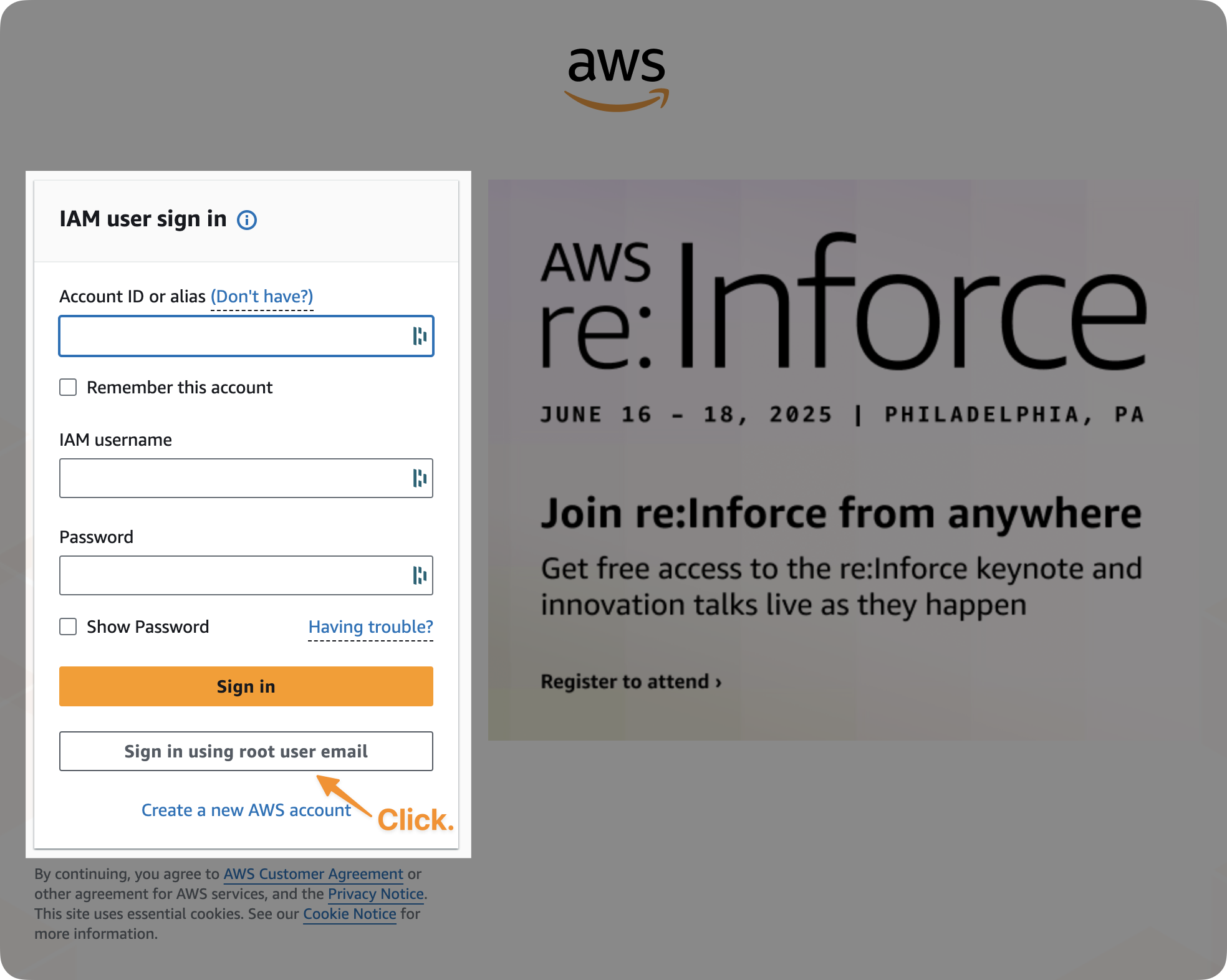Click the info icon beside IAM user sign in

pyautogui.click(x=246, y=219)
